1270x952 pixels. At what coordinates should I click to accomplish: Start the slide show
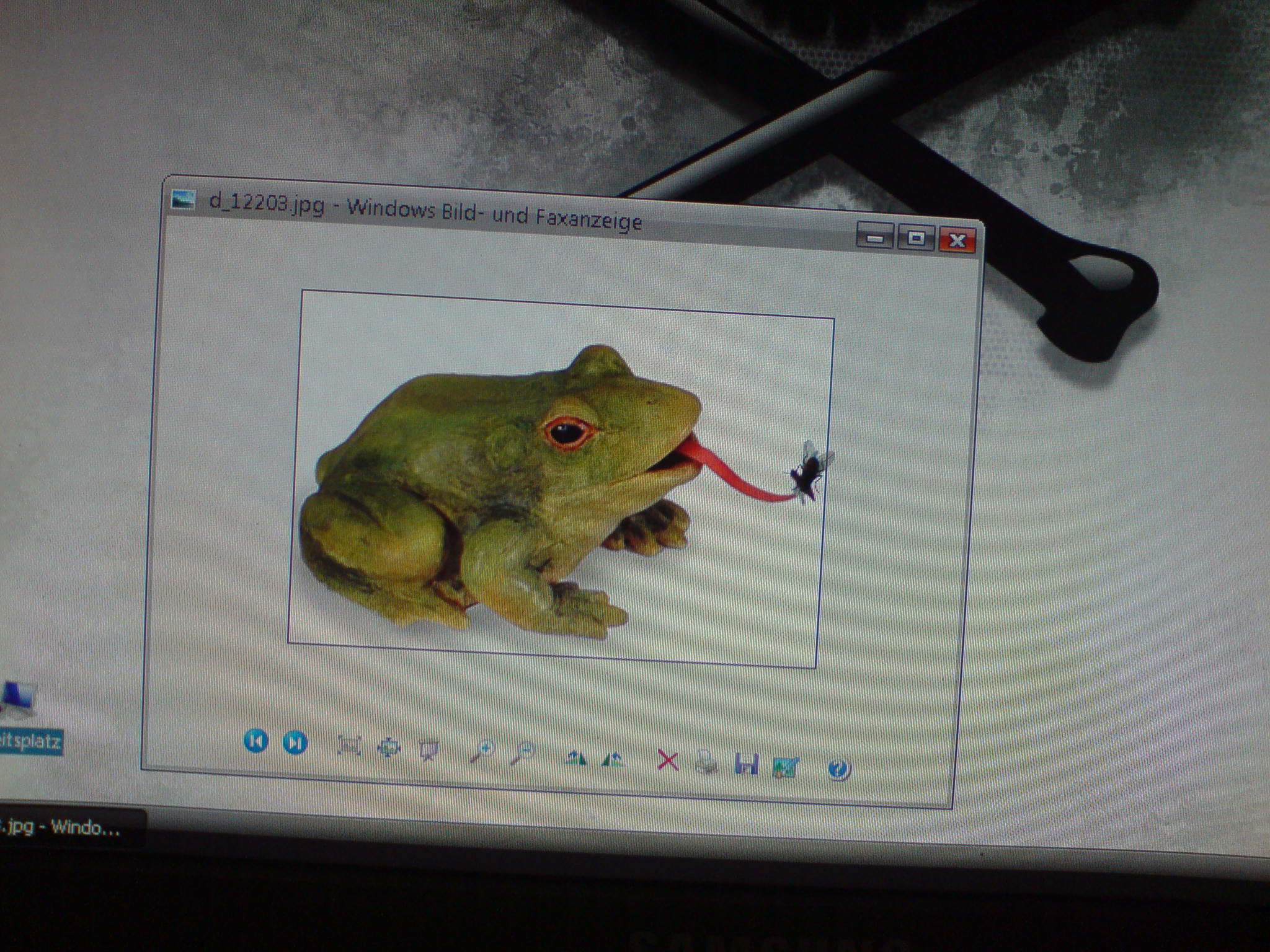point(429,750)
